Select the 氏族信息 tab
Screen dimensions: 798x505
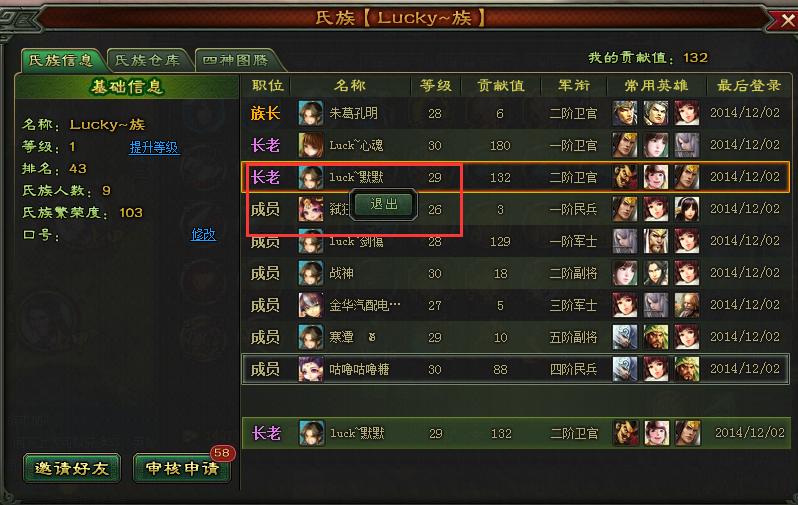coord(61,61)
